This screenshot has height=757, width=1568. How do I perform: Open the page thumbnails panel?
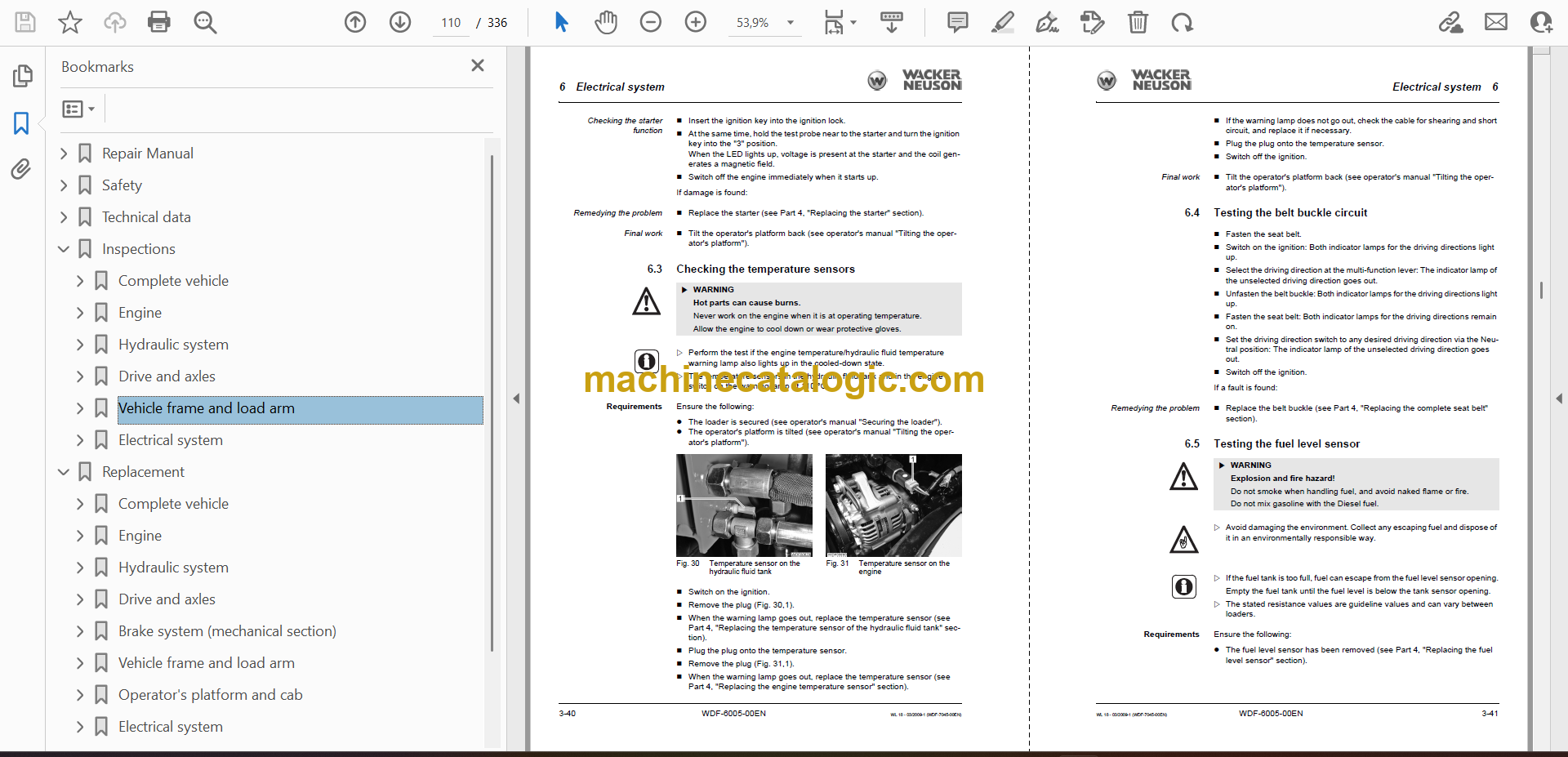[x=22, y=76]
